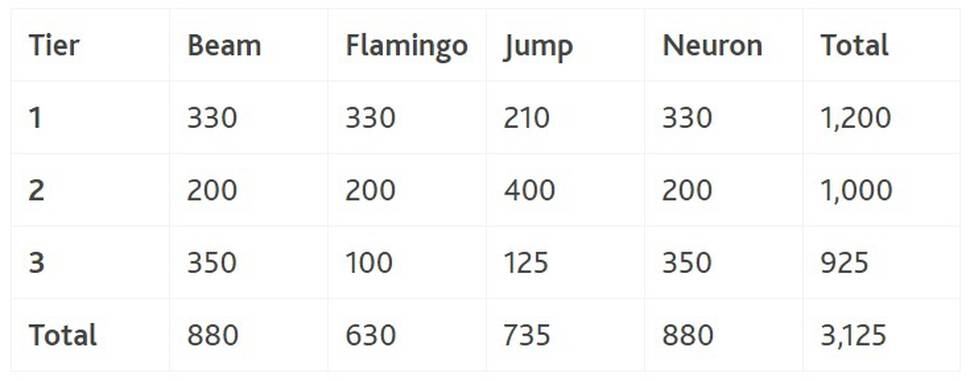Click the Flamingo column header

click(x=406, y=47)
